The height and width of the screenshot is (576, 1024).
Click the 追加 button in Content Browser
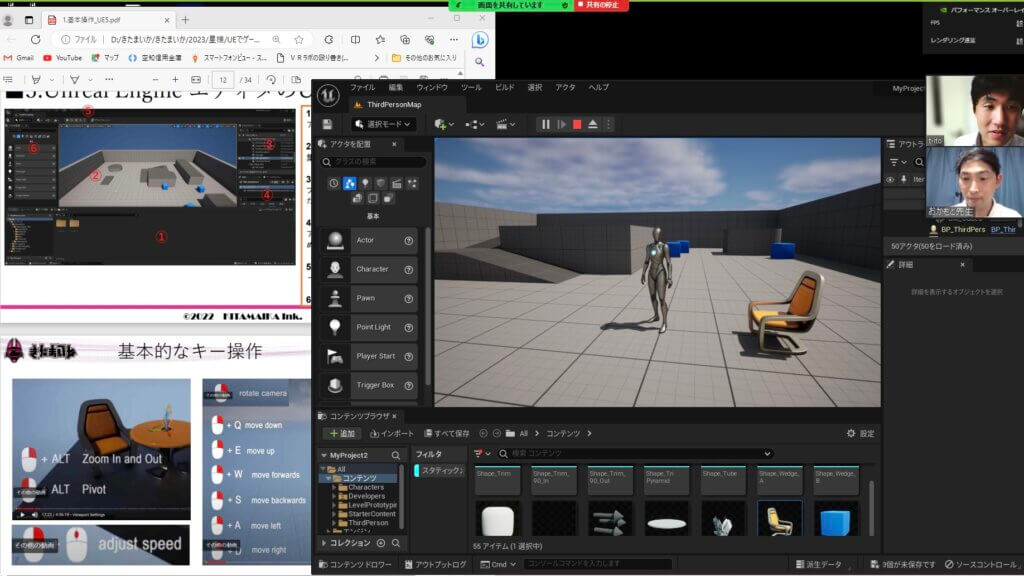click(342, 434)
